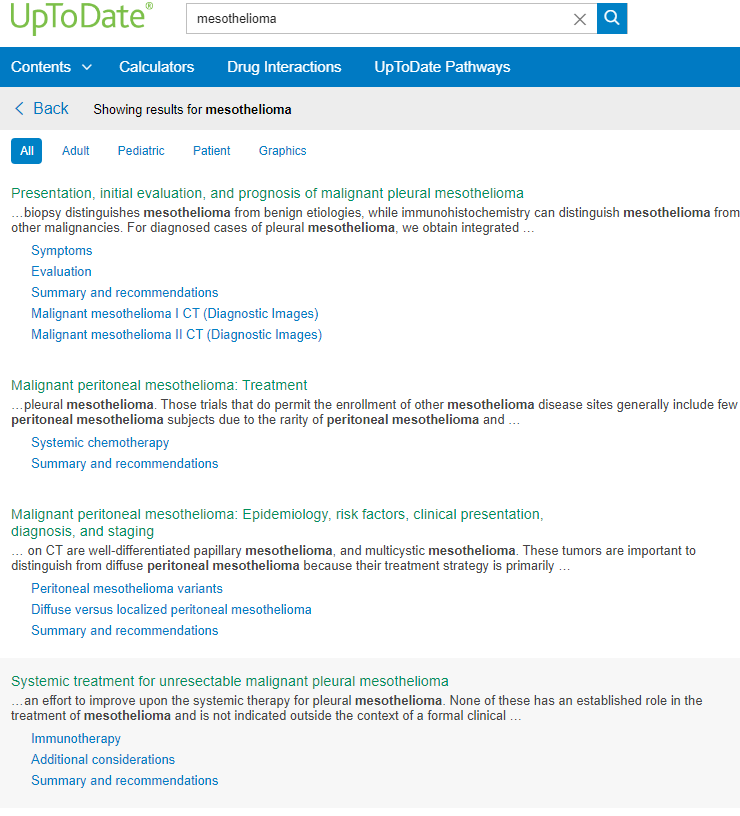Expand the Contents dropdown menu

51,67
